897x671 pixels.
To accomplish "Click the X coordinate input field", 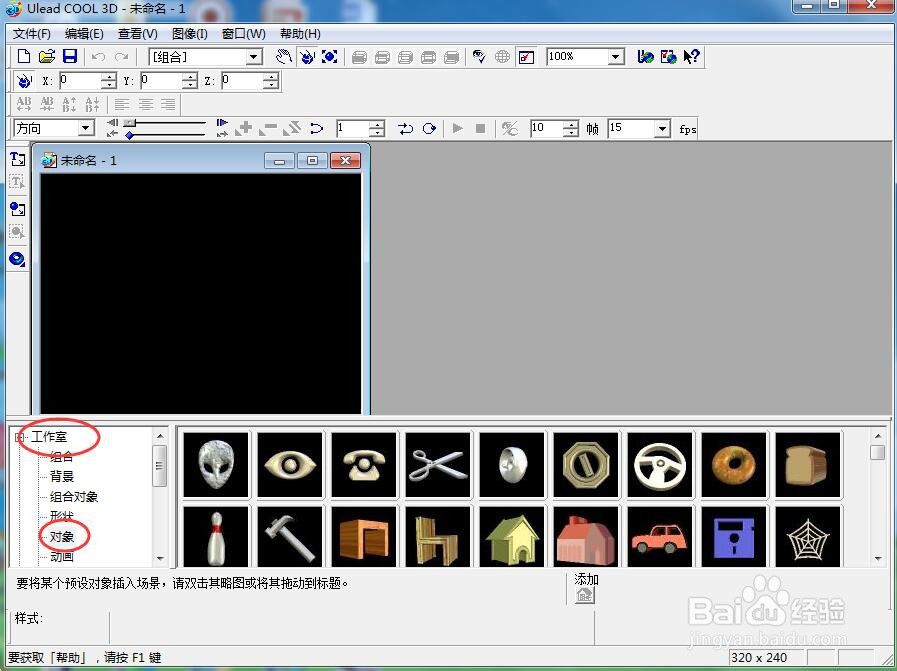I will click(x=80, y=81).
